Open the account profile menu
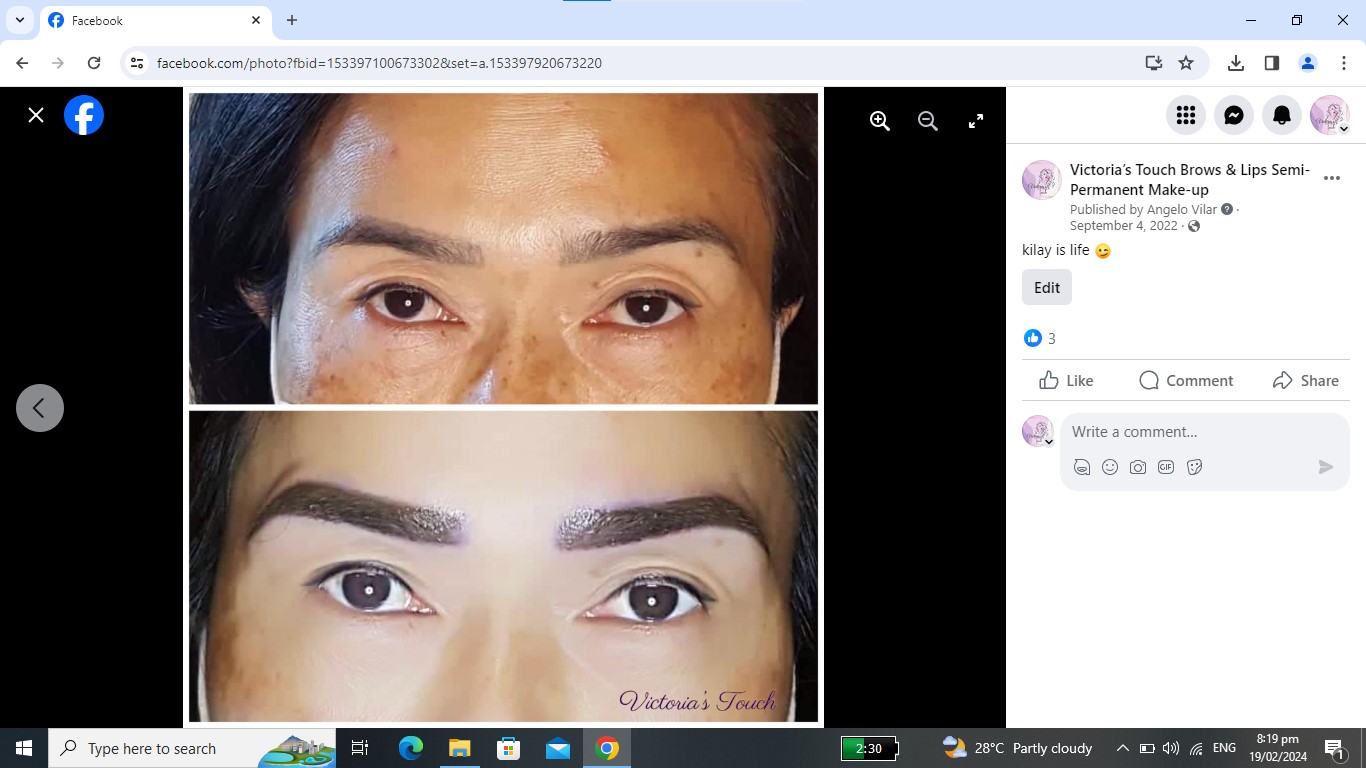1366x768 pixels. [1330, 115]
